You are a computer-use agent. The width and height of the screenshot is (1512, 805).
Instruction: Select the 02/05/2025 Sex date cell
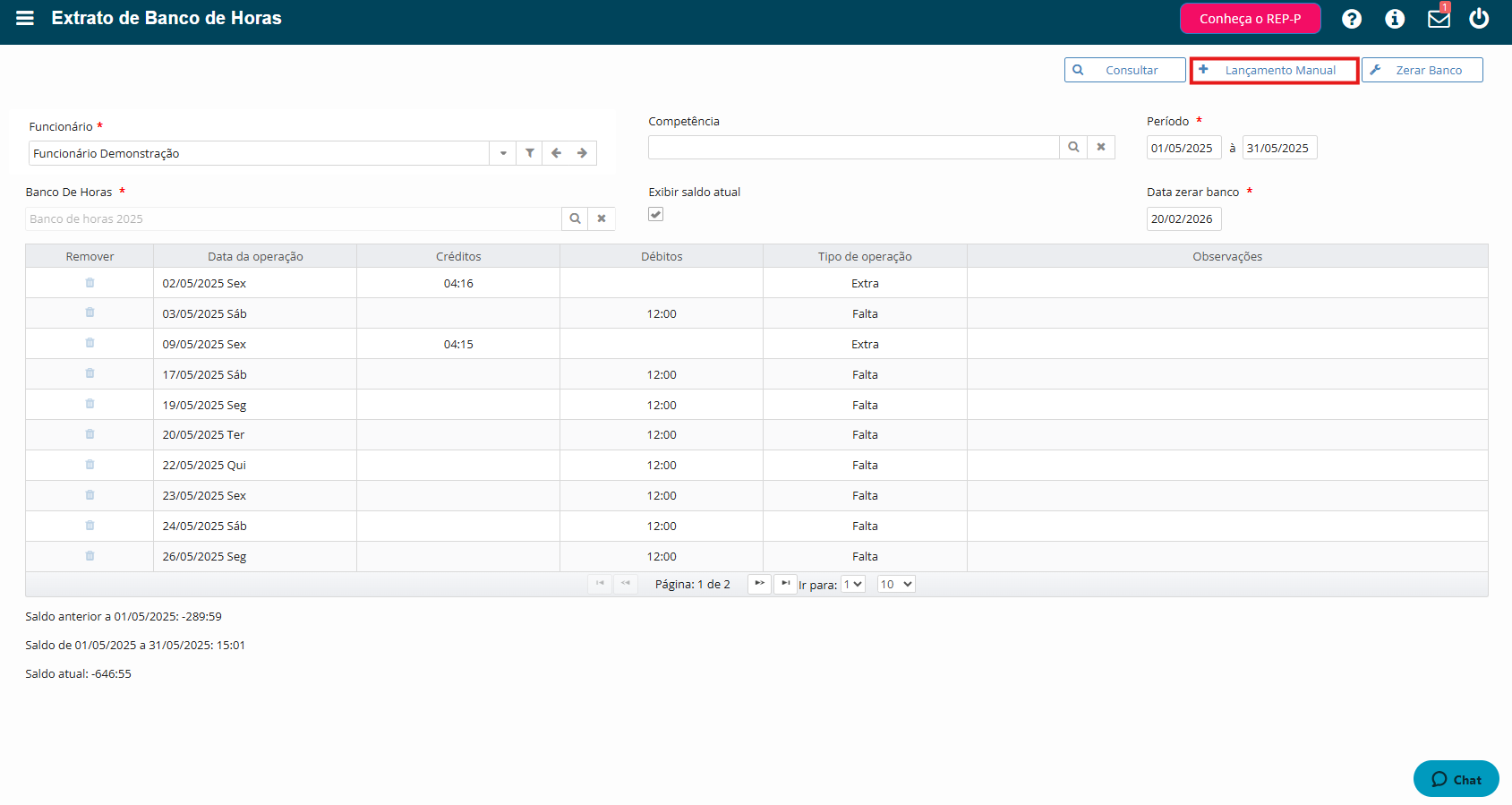(x=255, y=283)
